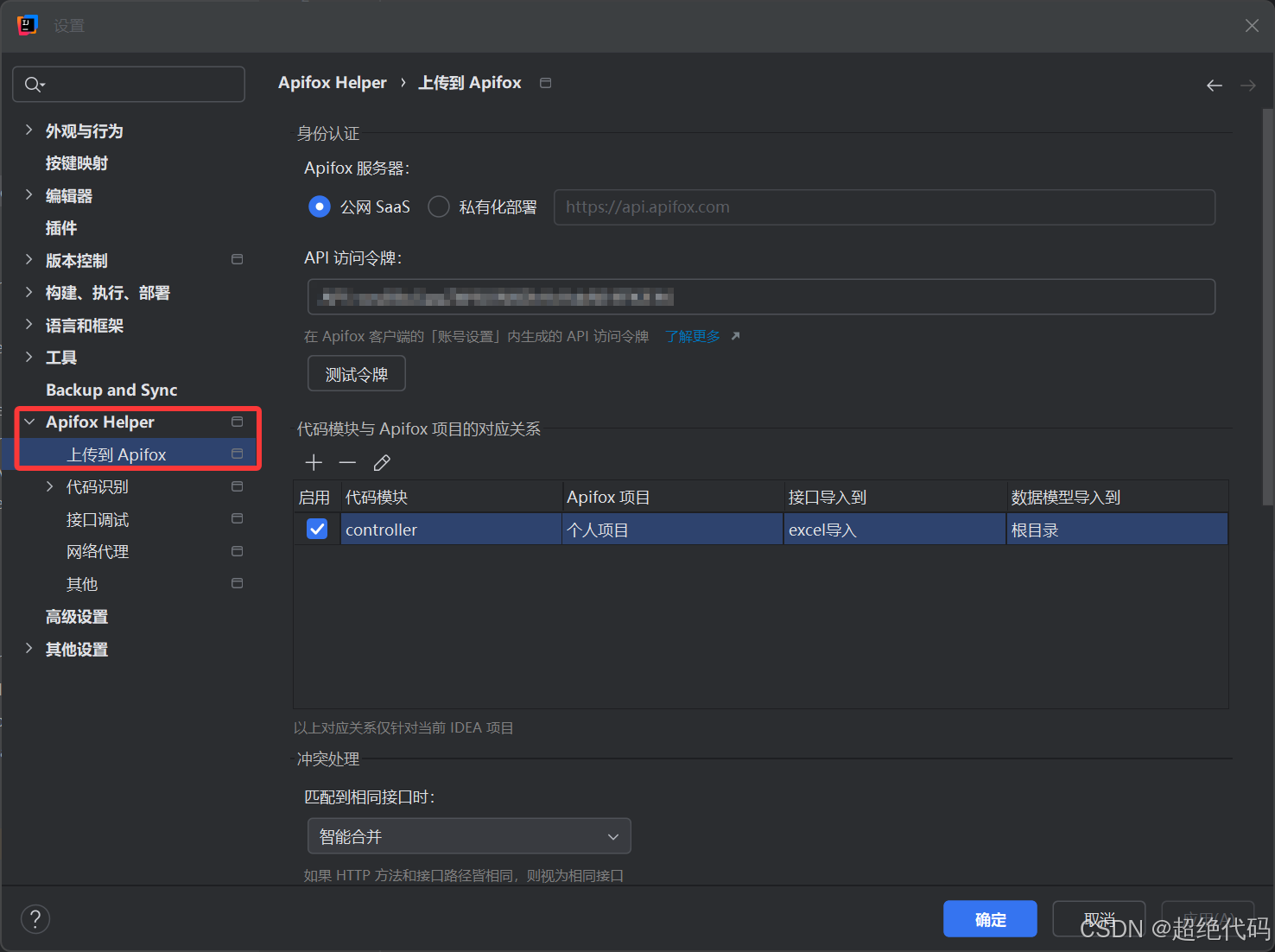Open 接口调试 settings page
This screenshot has width=1275, height=952.
pyautogui.click(x=98, y=519)
